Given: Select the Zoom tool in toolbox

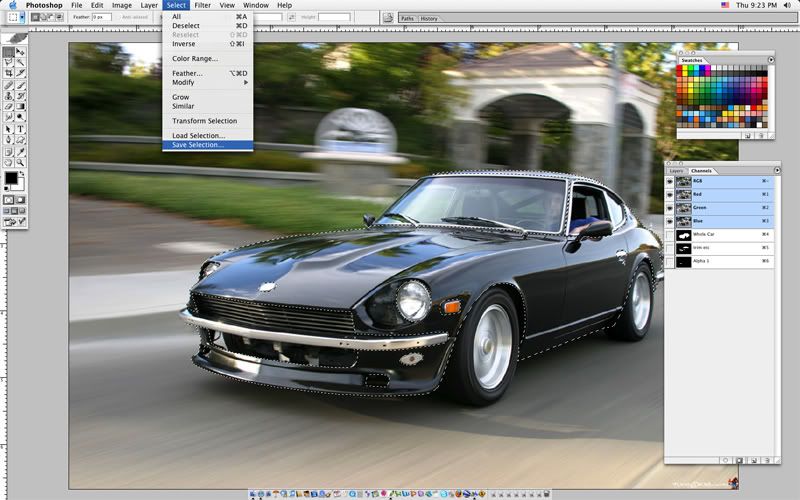Looking at the screenshot, I should [x=22, y=161].
